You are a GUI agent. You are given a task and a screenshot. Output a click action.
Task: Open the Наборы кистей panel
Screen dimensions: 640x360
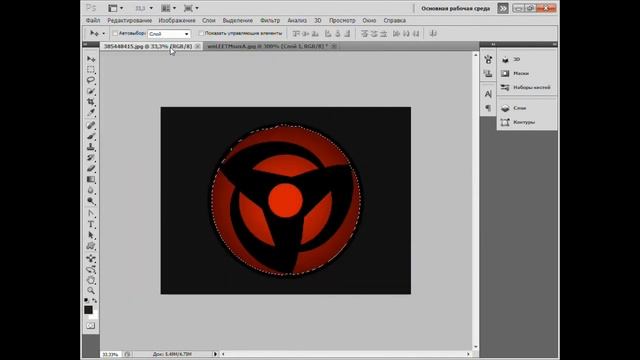[527, 87]
